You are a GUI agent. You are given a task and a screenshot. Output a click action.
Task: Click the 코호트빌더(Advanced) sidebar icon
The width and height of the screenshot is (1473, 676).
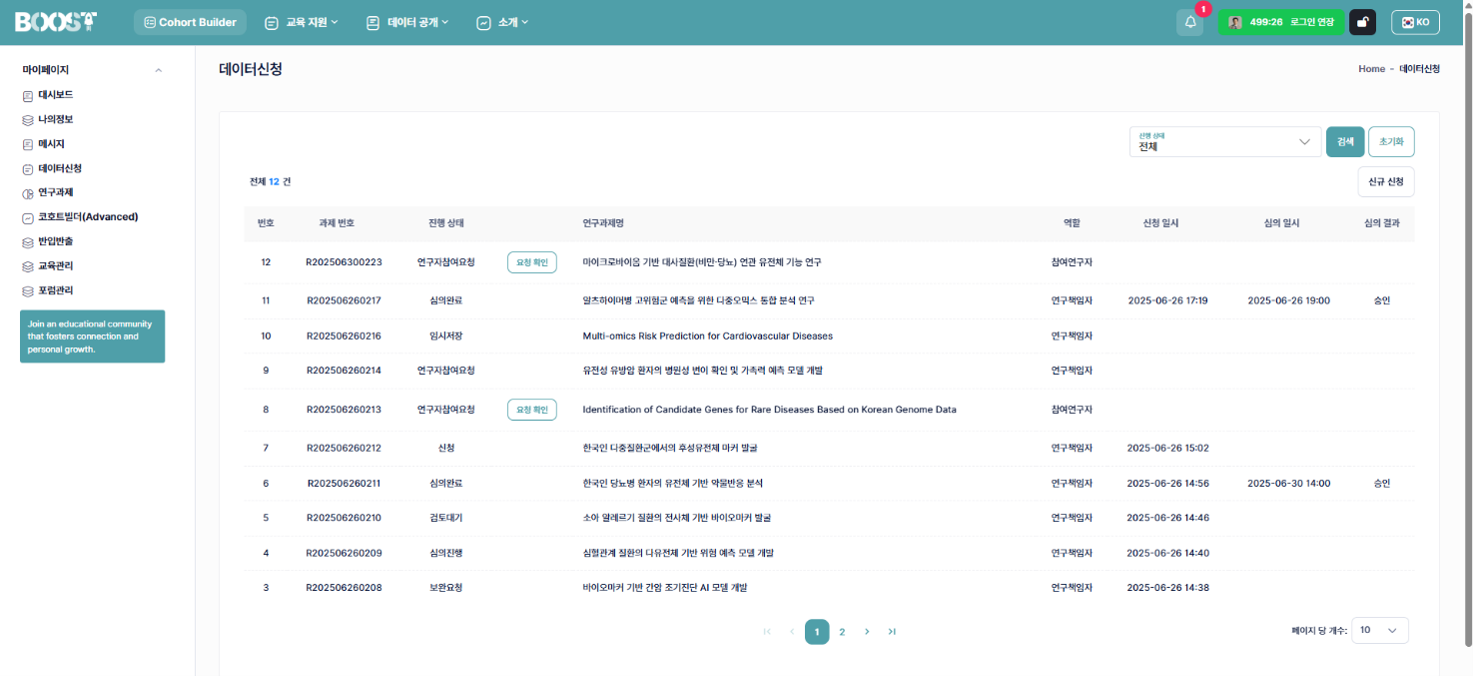pos(28,217)
